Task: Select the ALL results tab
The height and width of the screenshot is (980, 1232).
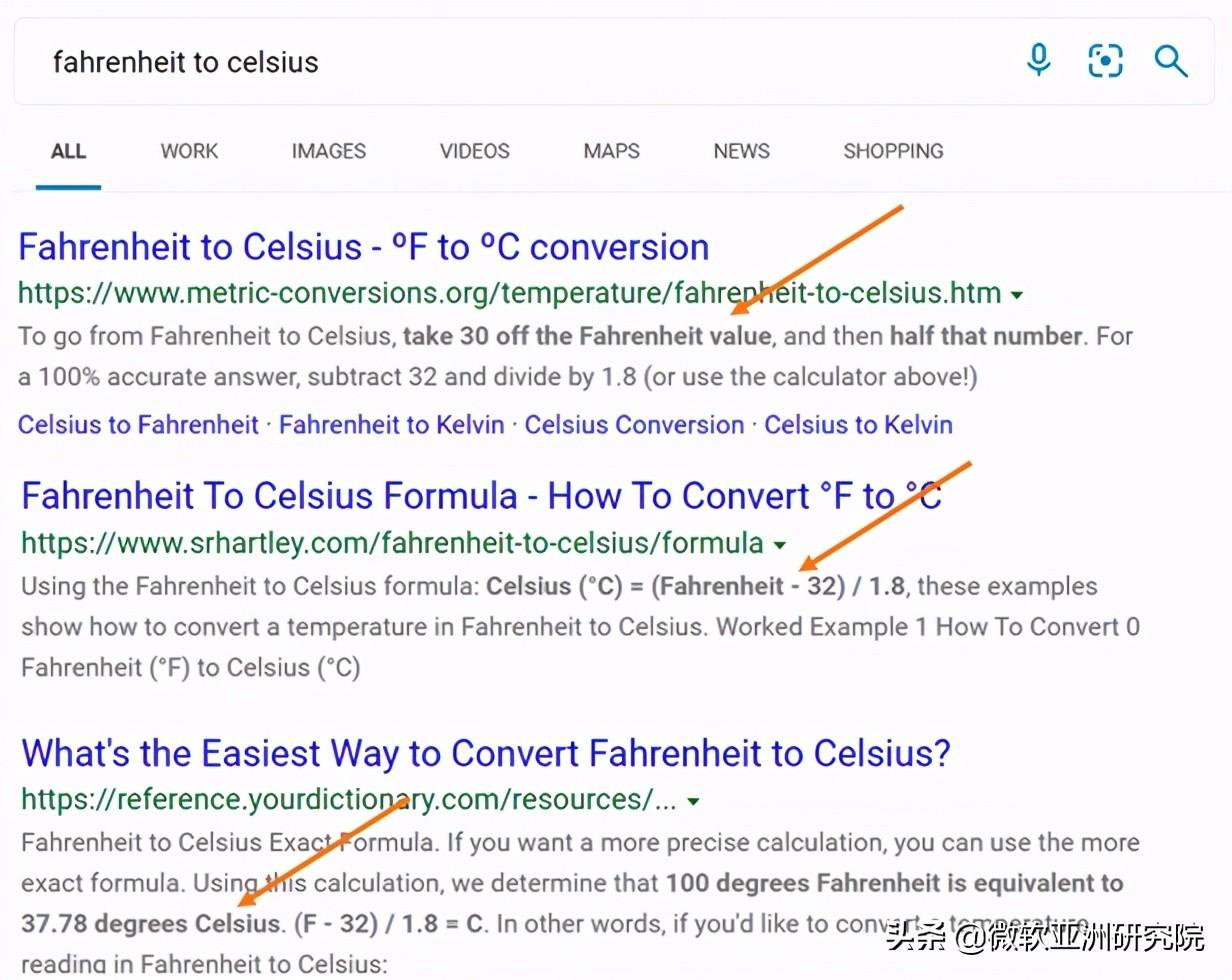Action: pos(68,151)
